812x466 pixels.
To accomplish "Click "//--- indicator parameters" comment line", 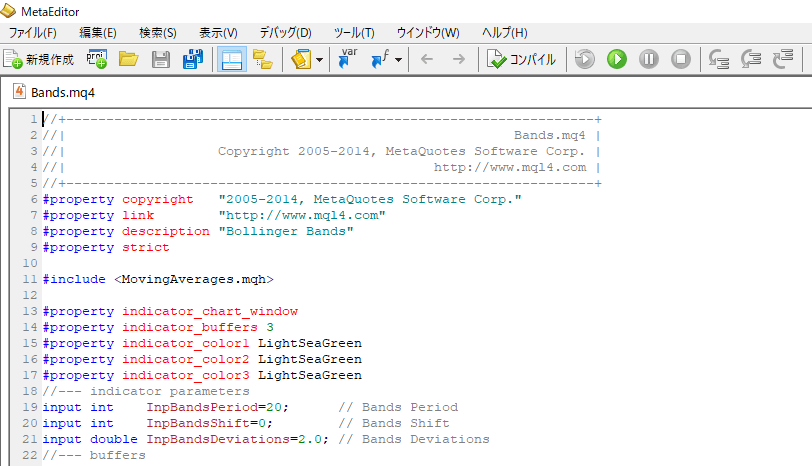I will click(146, 391).
